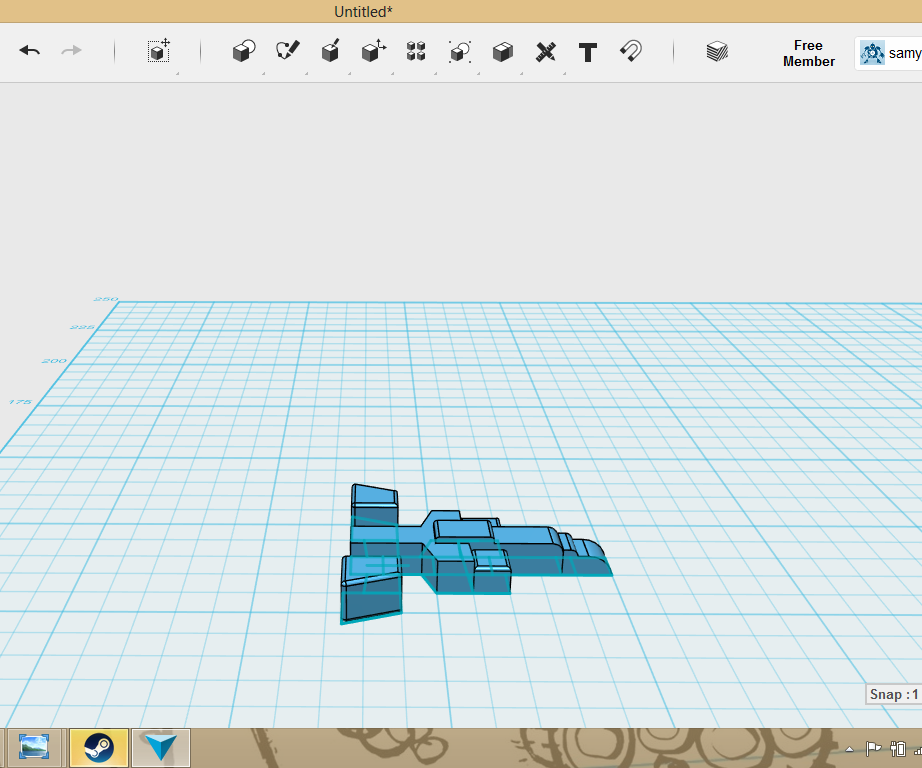Click the Free Member label
The image size is (922, 768).
coord(808,52)
